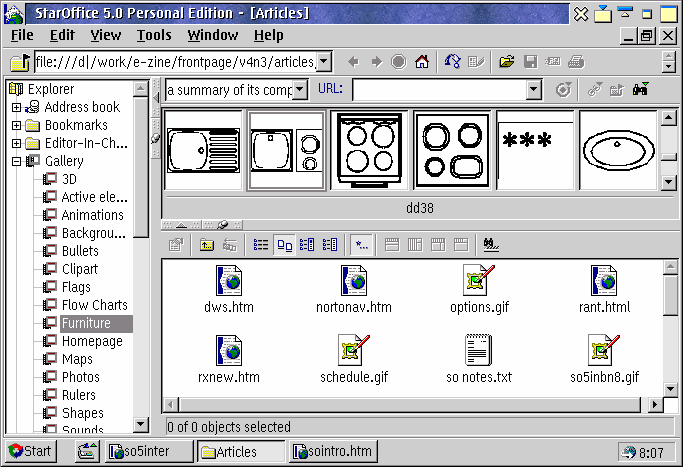Select the four-burner stove thumbnail
This screenshot has width=683, height=467.
click(x=369, y=150)
